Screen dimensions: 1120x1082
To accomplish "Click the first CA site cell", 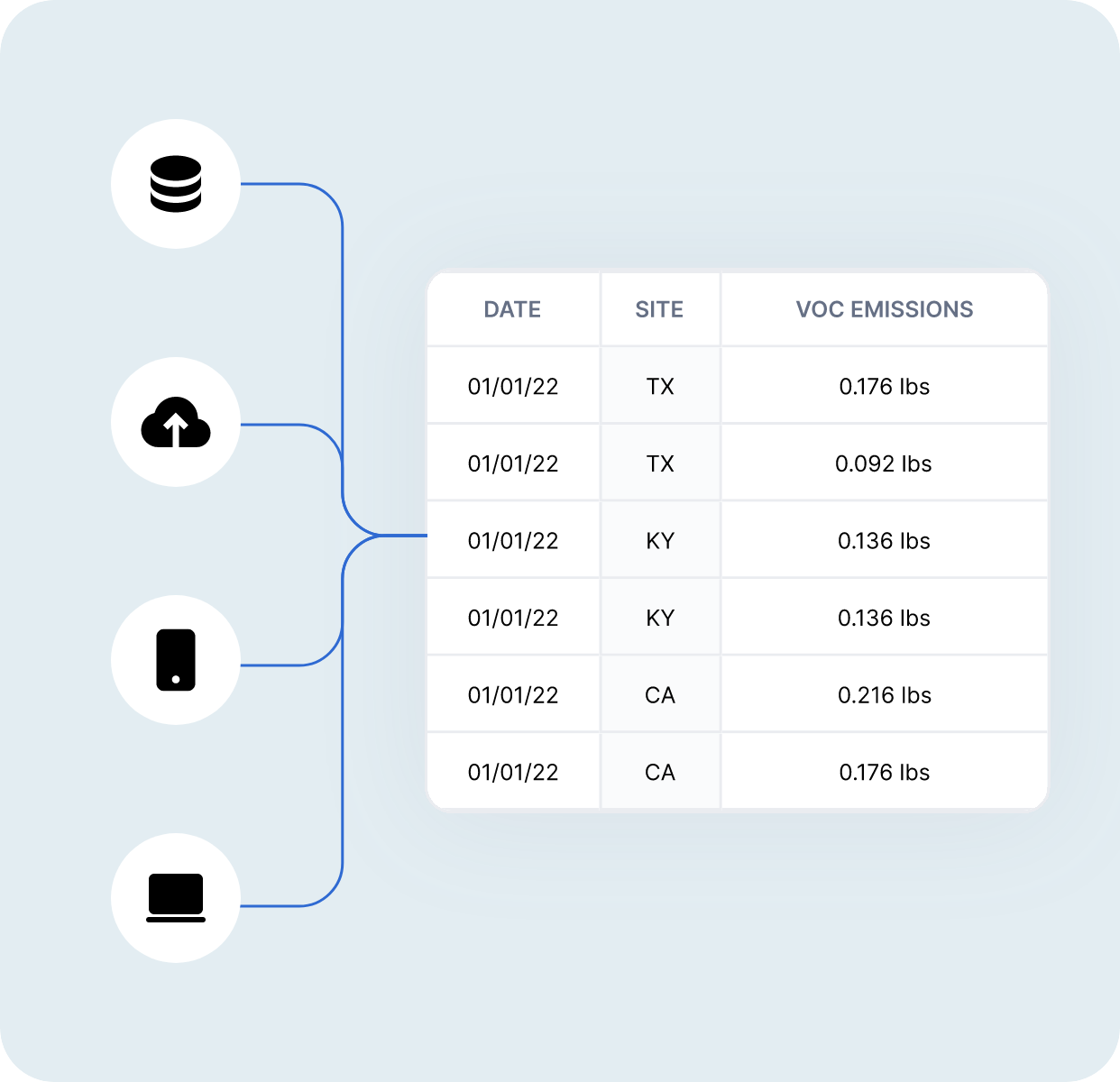I will [x=659, y=694].
